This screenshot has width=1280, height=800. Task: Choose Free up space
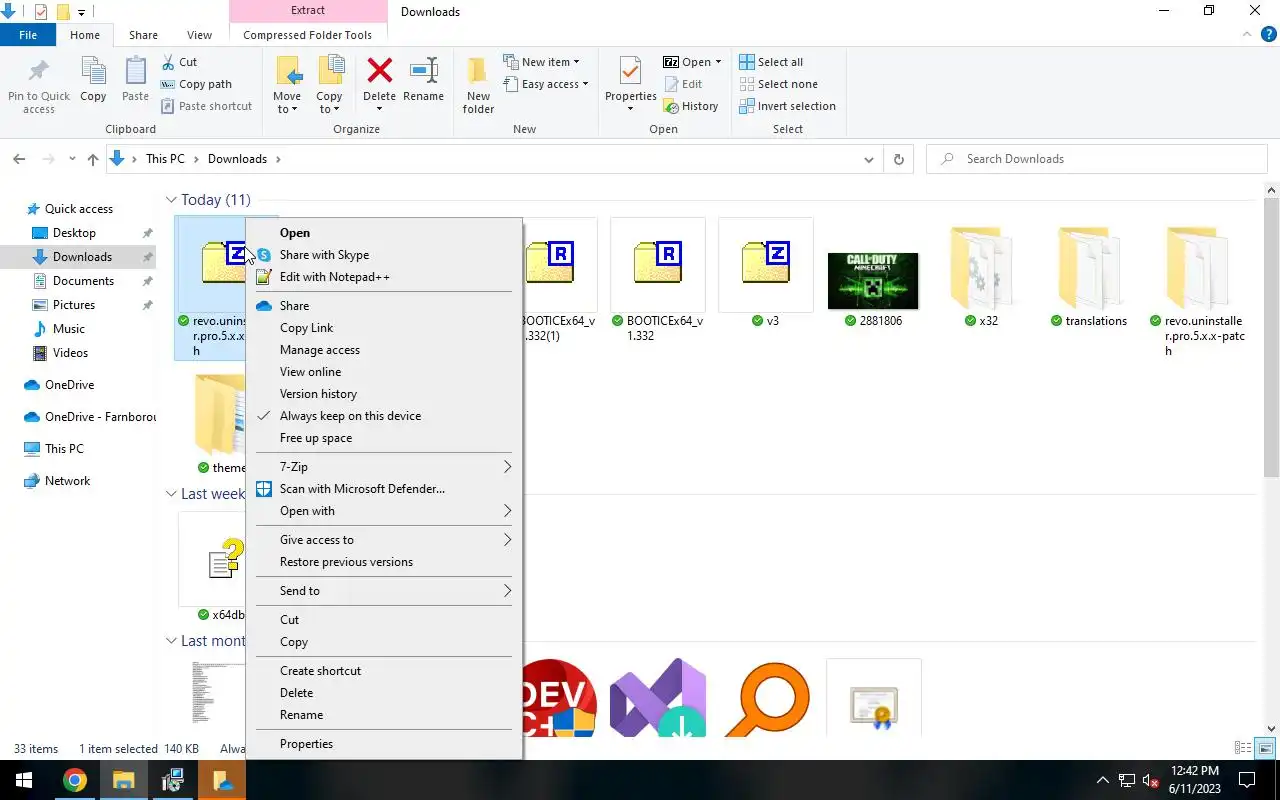pyautogui.click(x=384, y=438)
